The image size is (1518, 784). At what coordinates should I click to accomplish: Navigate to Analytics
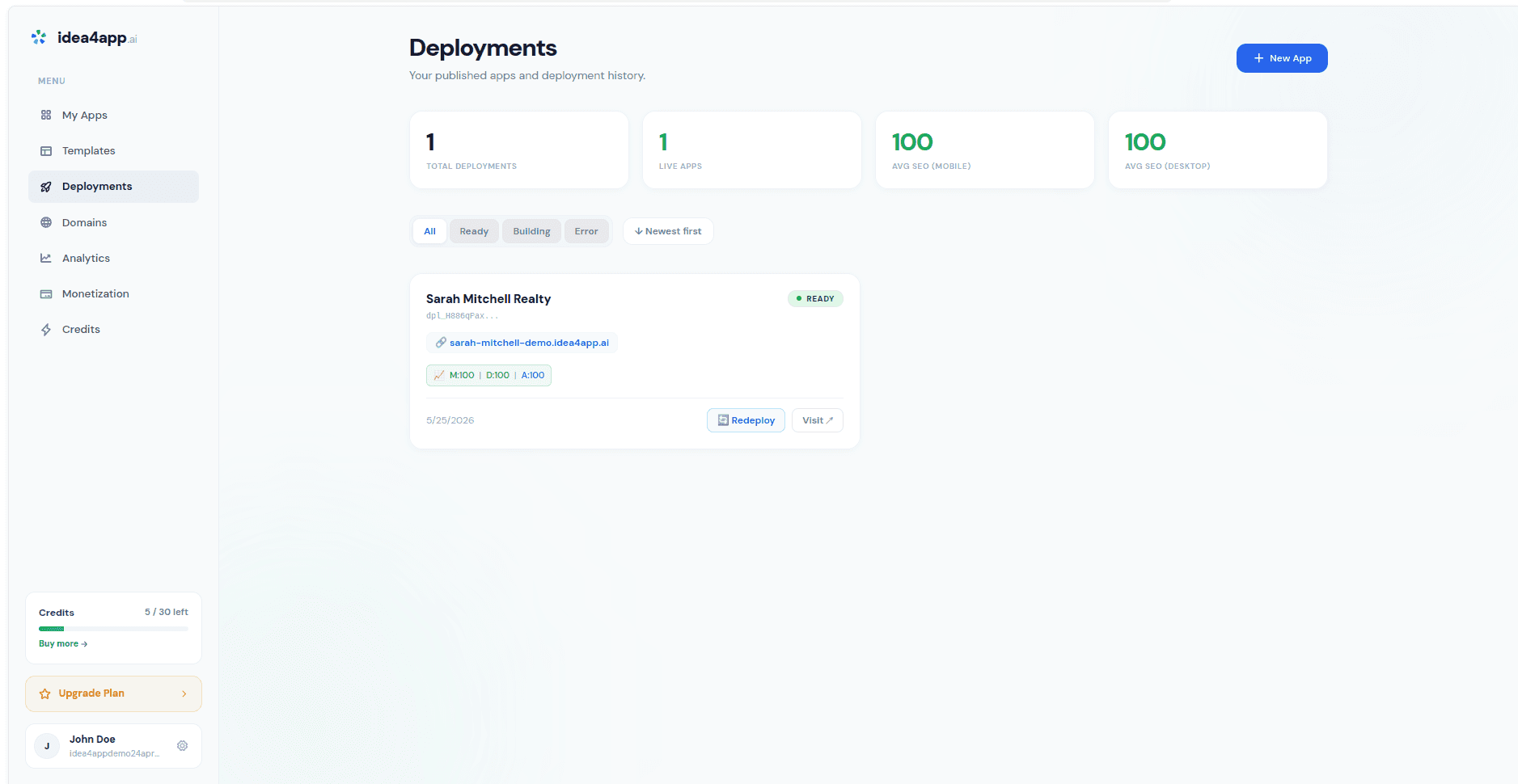click(x=113, y=258)
